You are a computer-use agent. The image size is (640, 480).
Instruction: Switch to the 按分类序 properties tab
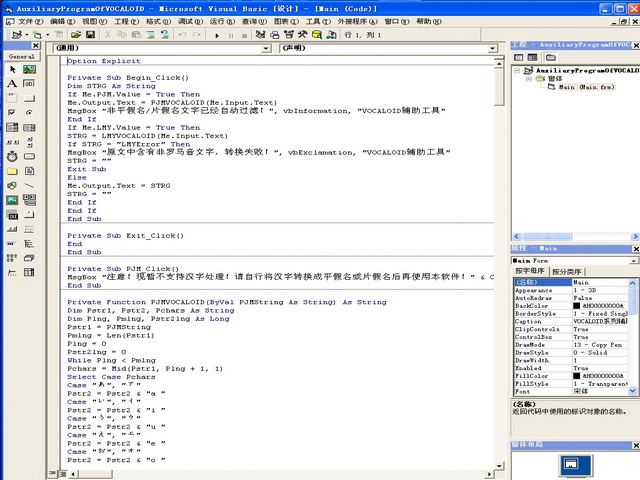[x=567, y=271]
